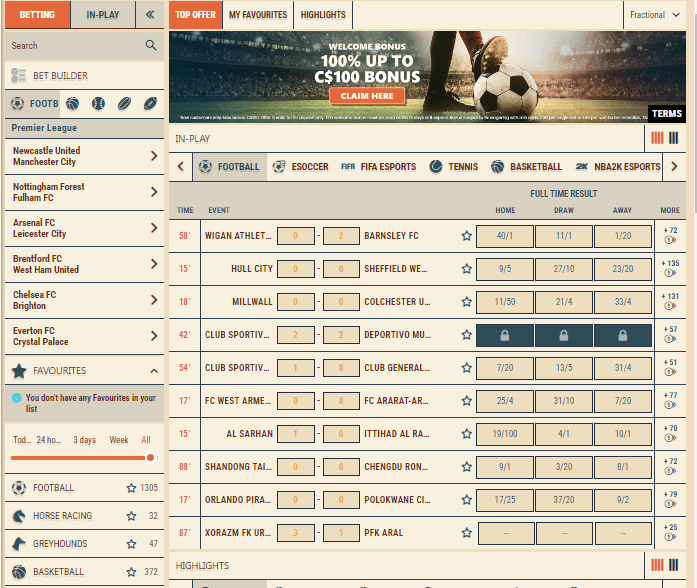
Task: Open the My Favourites tab
Action: [258, 15]
